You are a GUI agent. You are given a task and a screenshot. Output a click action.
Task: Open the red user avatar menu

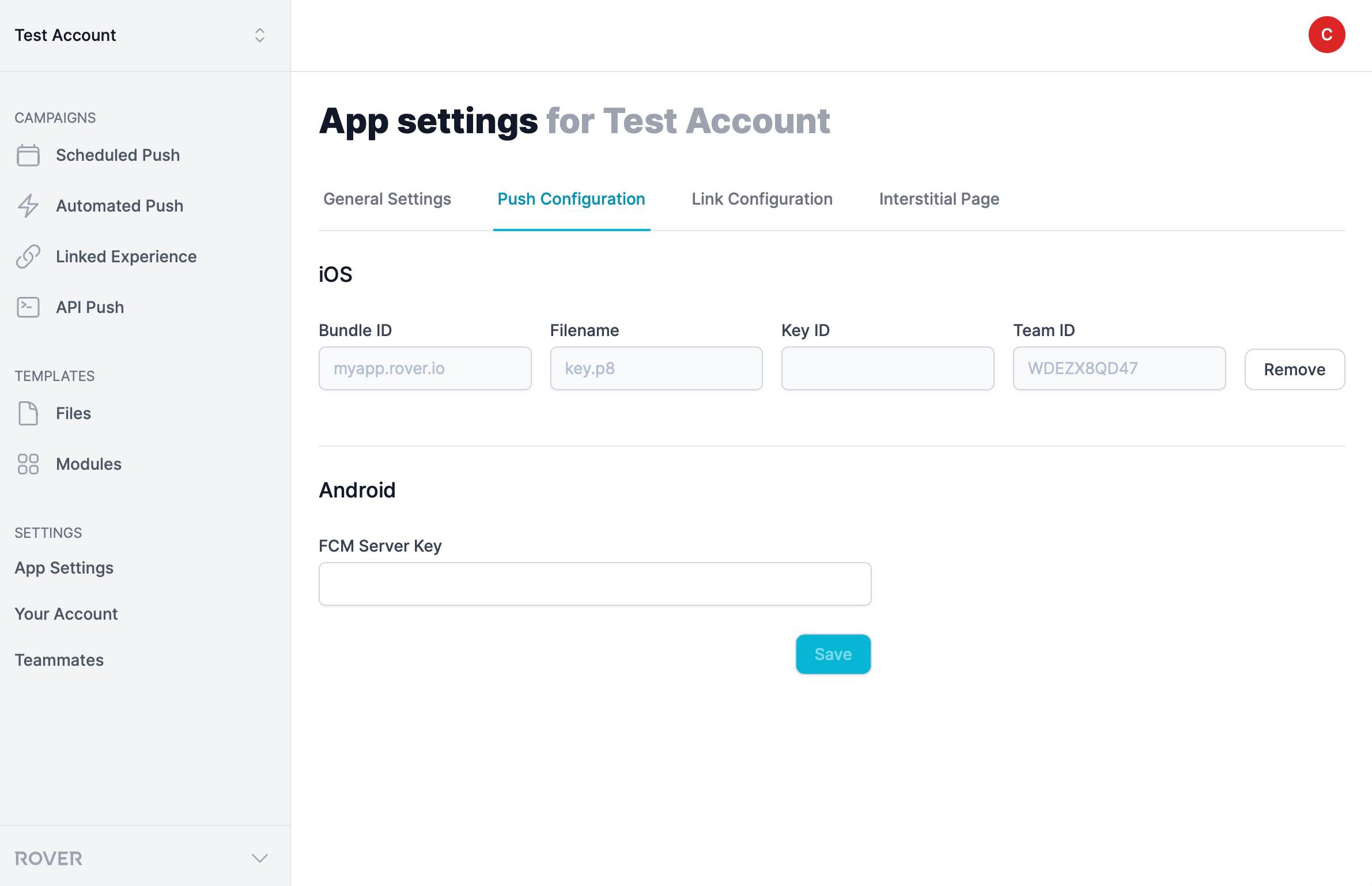pyautogui.click(x=1326, y=35)
